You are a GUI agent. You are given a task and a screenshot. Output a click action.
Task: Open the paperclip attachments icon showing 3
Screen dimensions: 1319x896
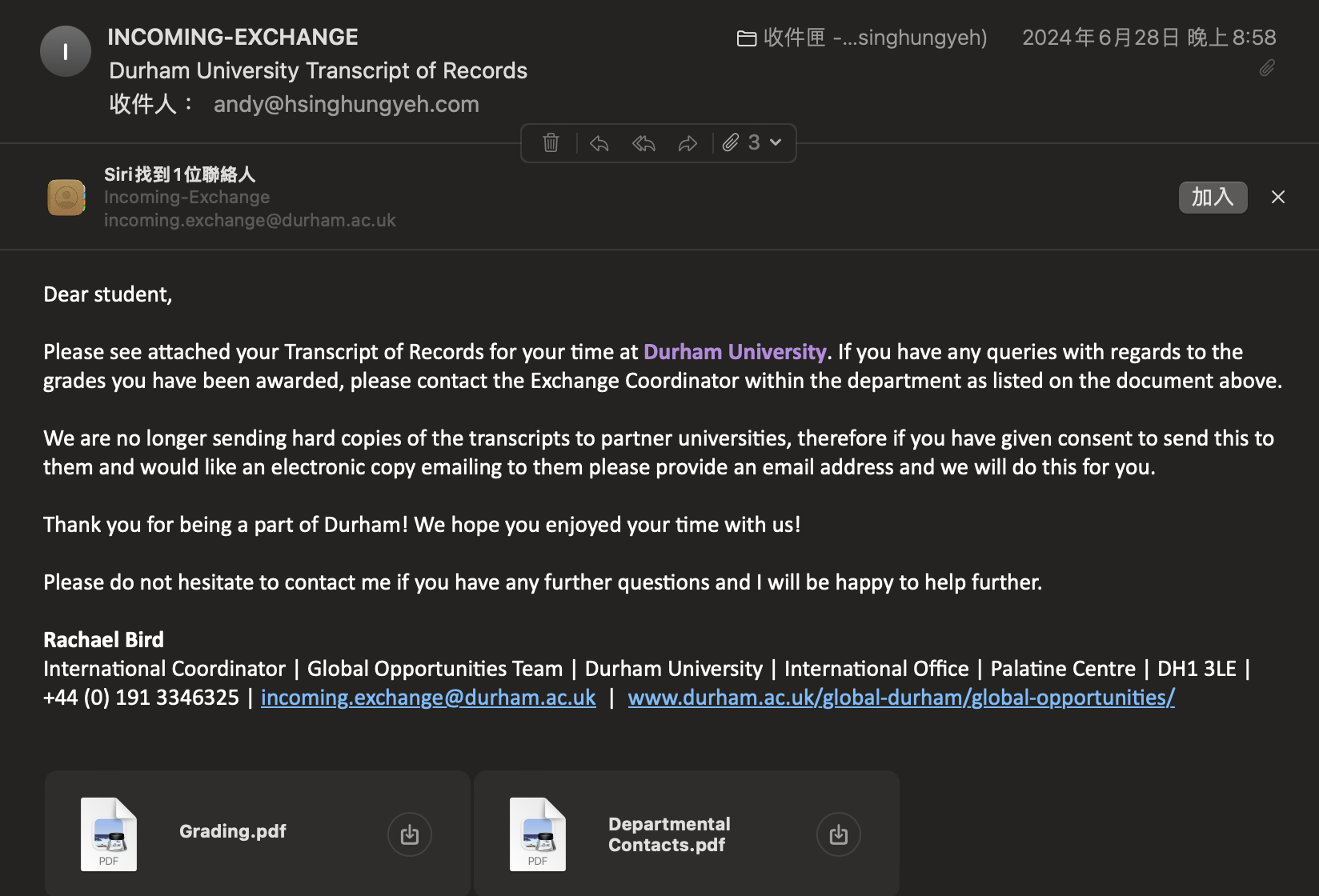[x=731, y=143]
